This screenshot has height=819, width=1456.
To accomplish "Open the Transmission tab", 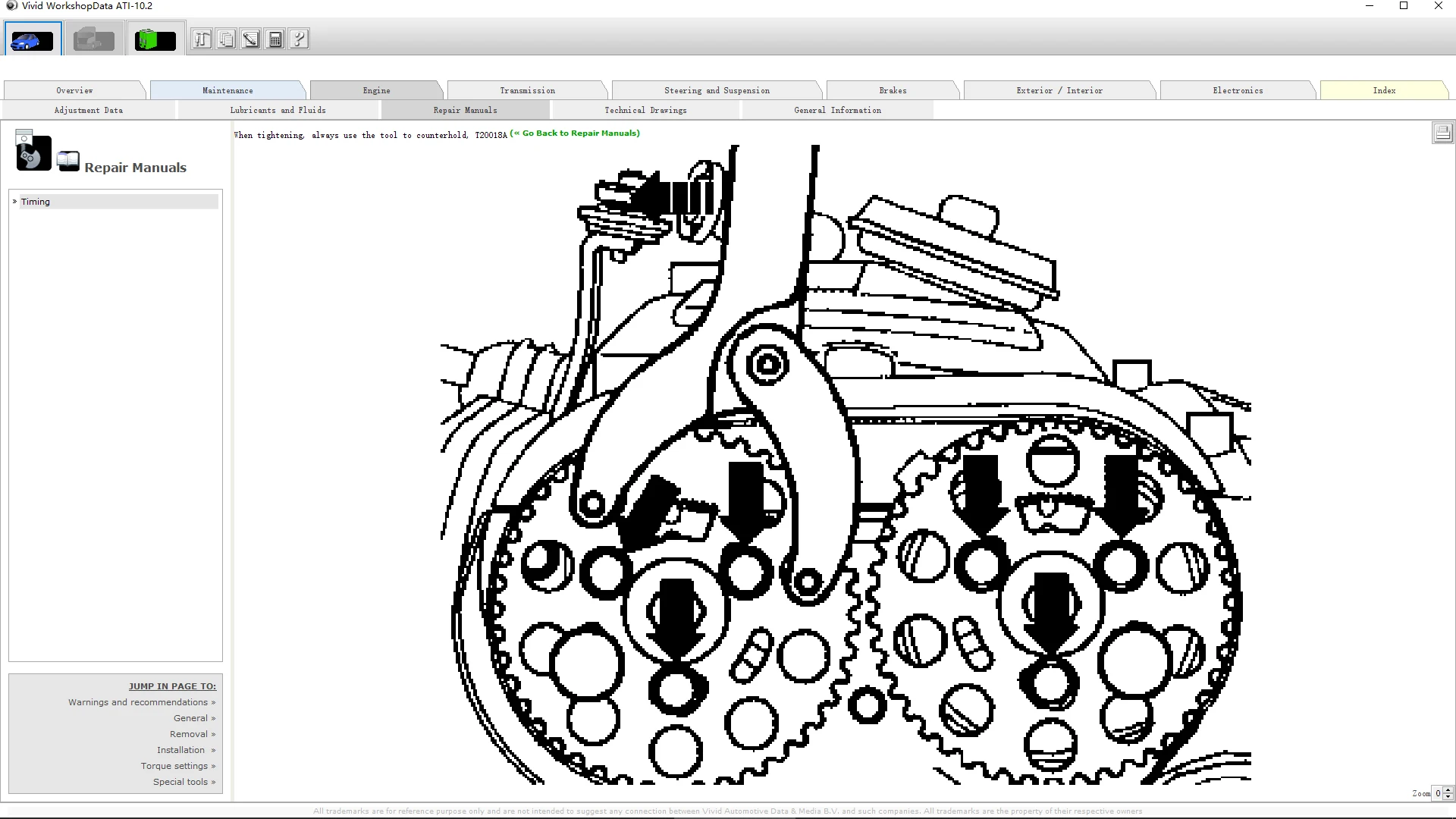I will pos(527,90).
